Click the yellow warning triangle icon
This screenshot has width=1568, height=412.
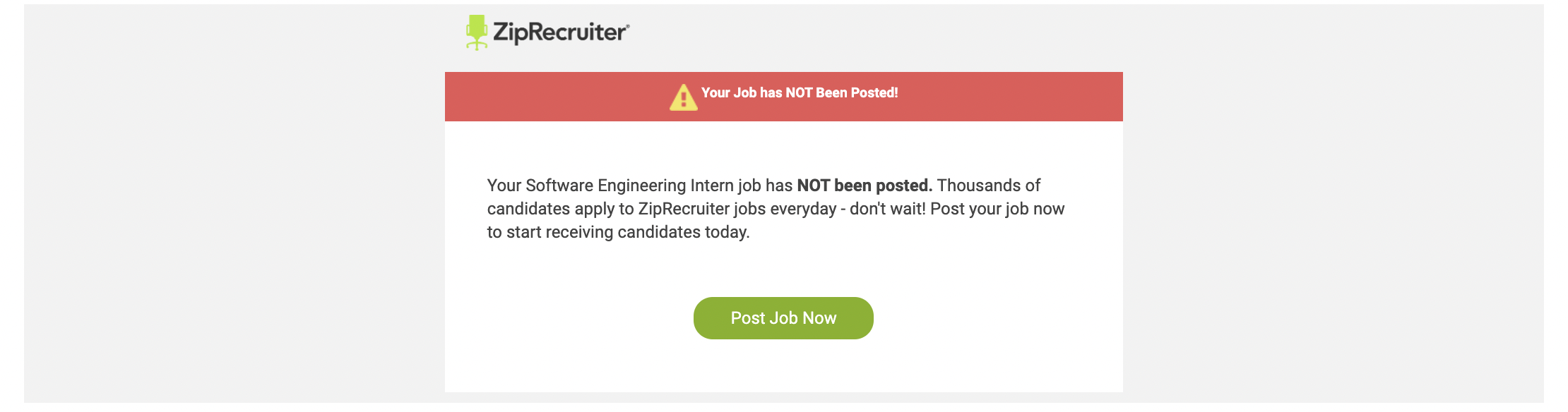(683, 97)
